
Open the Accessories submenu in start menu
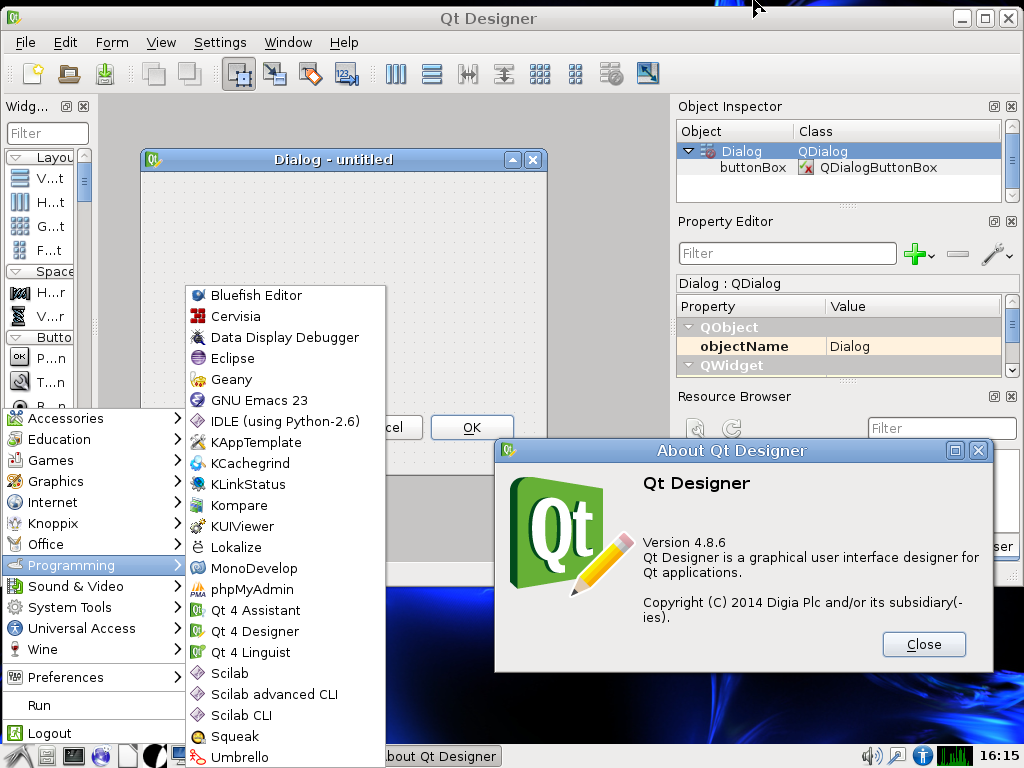coord(94,419)
